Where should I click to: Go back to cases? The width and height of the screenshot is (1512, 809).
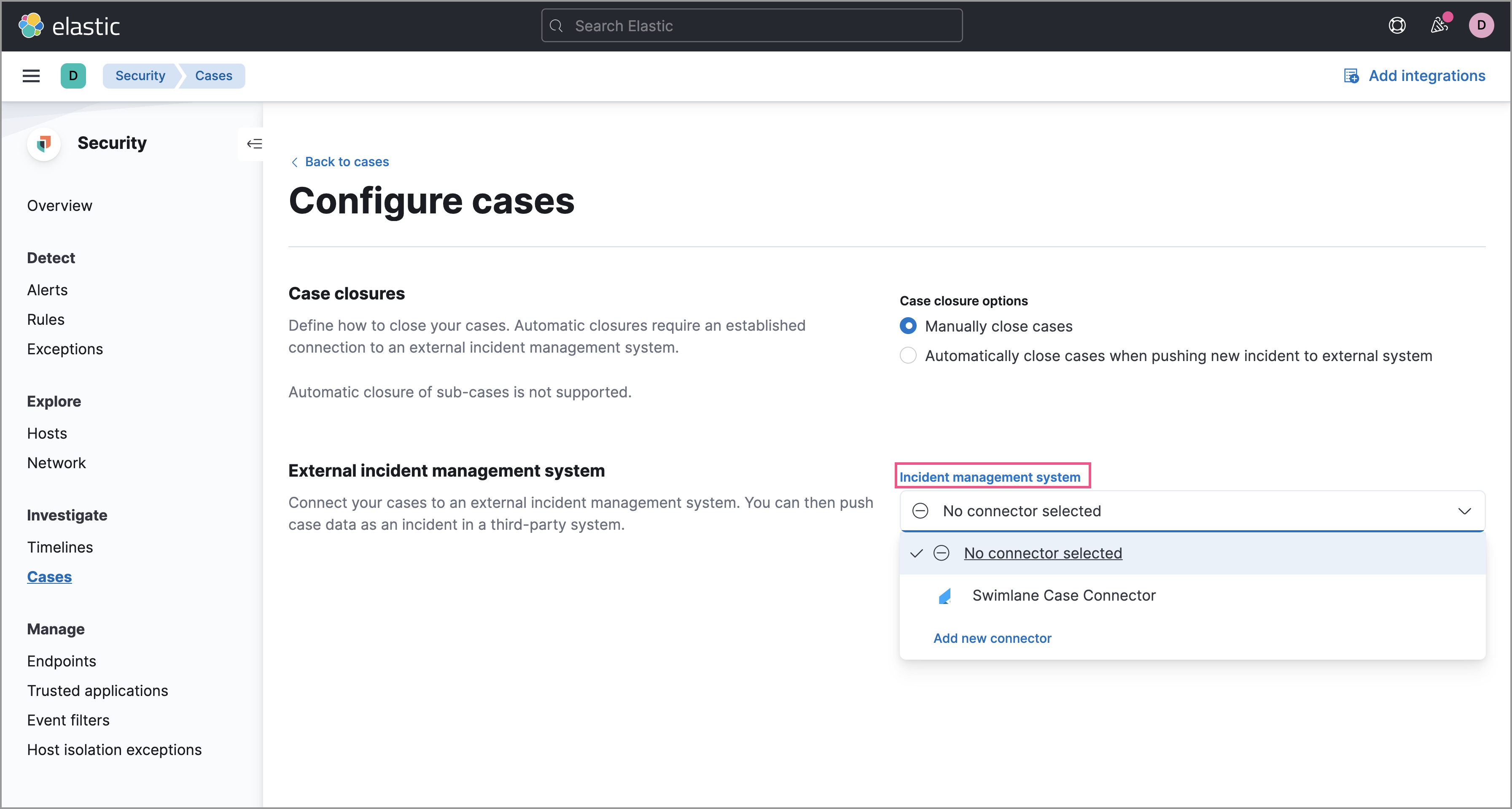346,162
